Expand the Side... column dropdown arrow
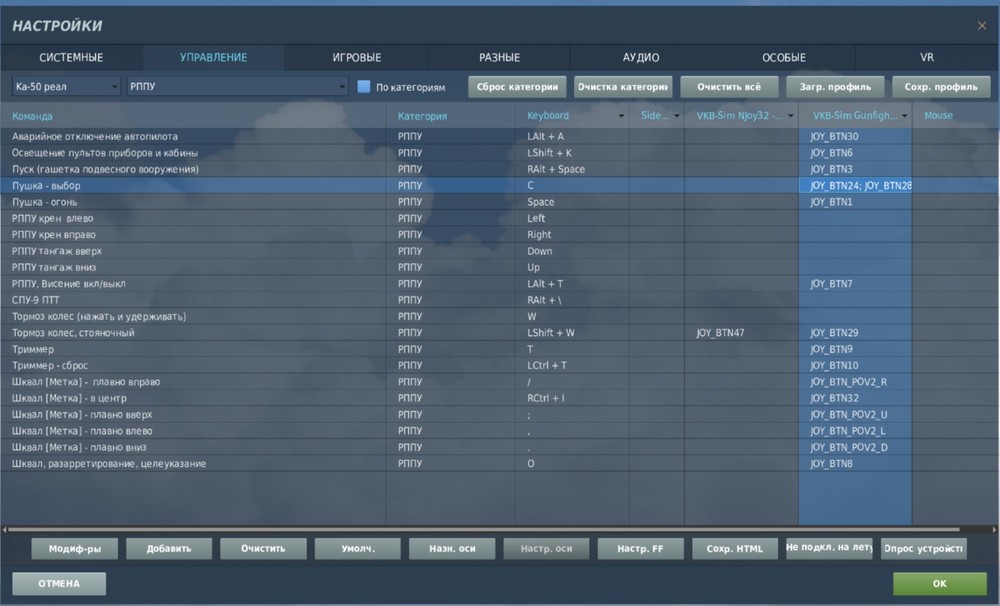 pyautogui.click(x=677, y=115)
